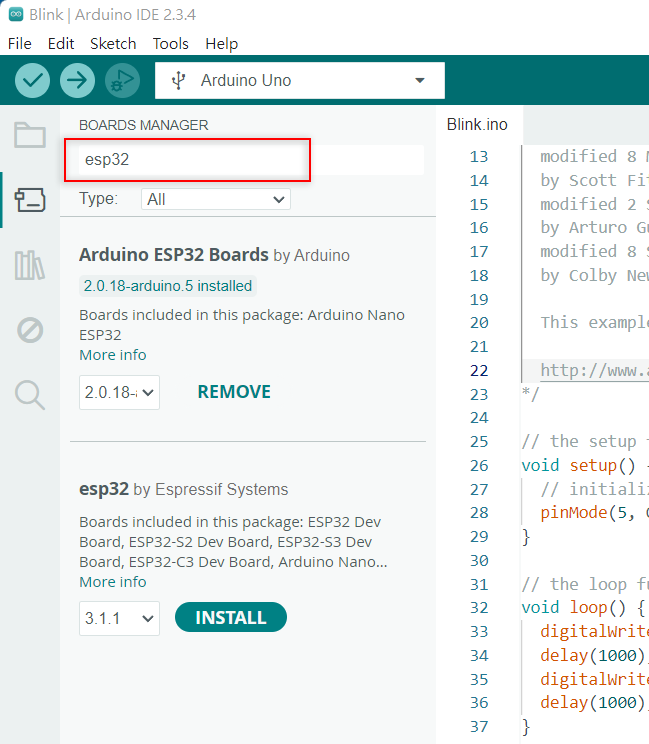Open the Help menu
Screen dimensions: 649x744
coord(222,44)
